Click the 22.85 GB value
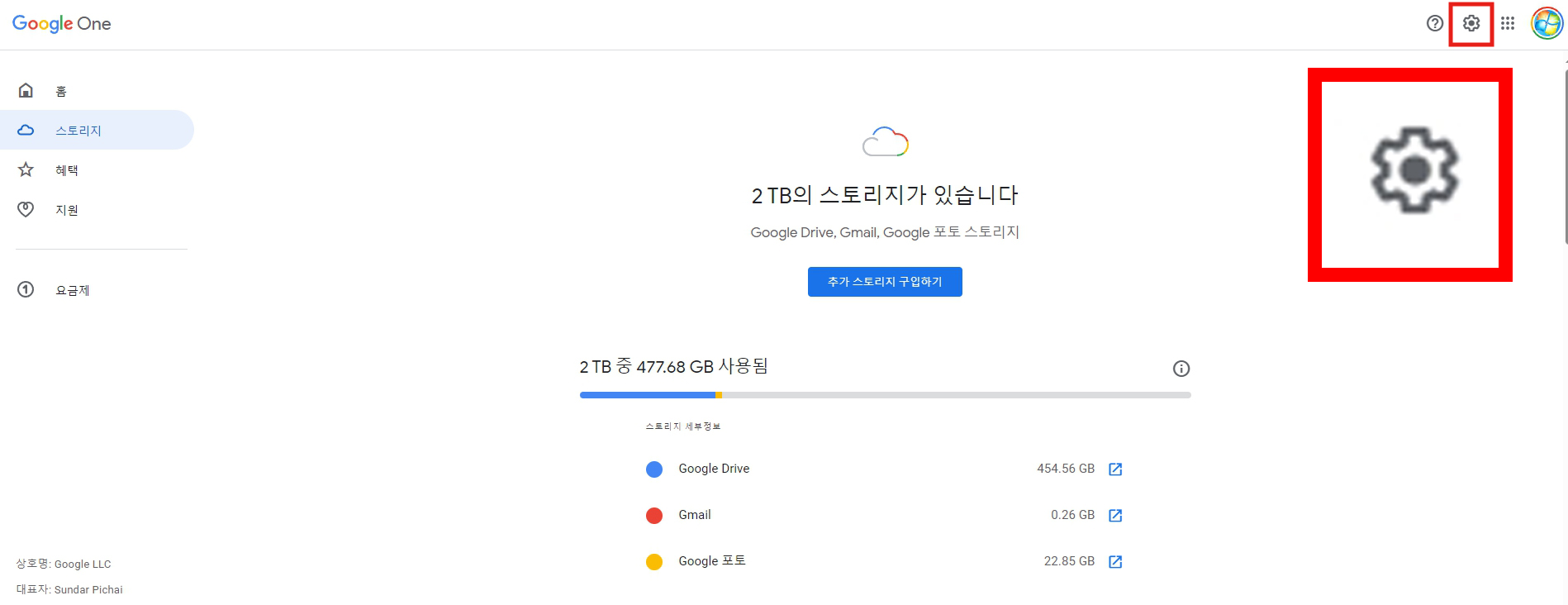This screenshot has height=605, width=1568. point(1069,561)
